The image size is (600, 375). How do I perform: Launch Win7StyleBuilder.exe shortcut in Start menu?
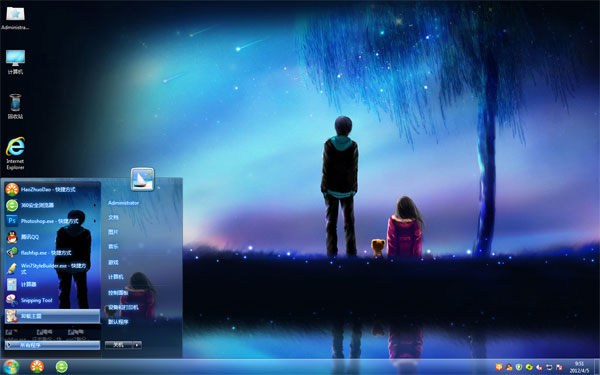point(52,268)
